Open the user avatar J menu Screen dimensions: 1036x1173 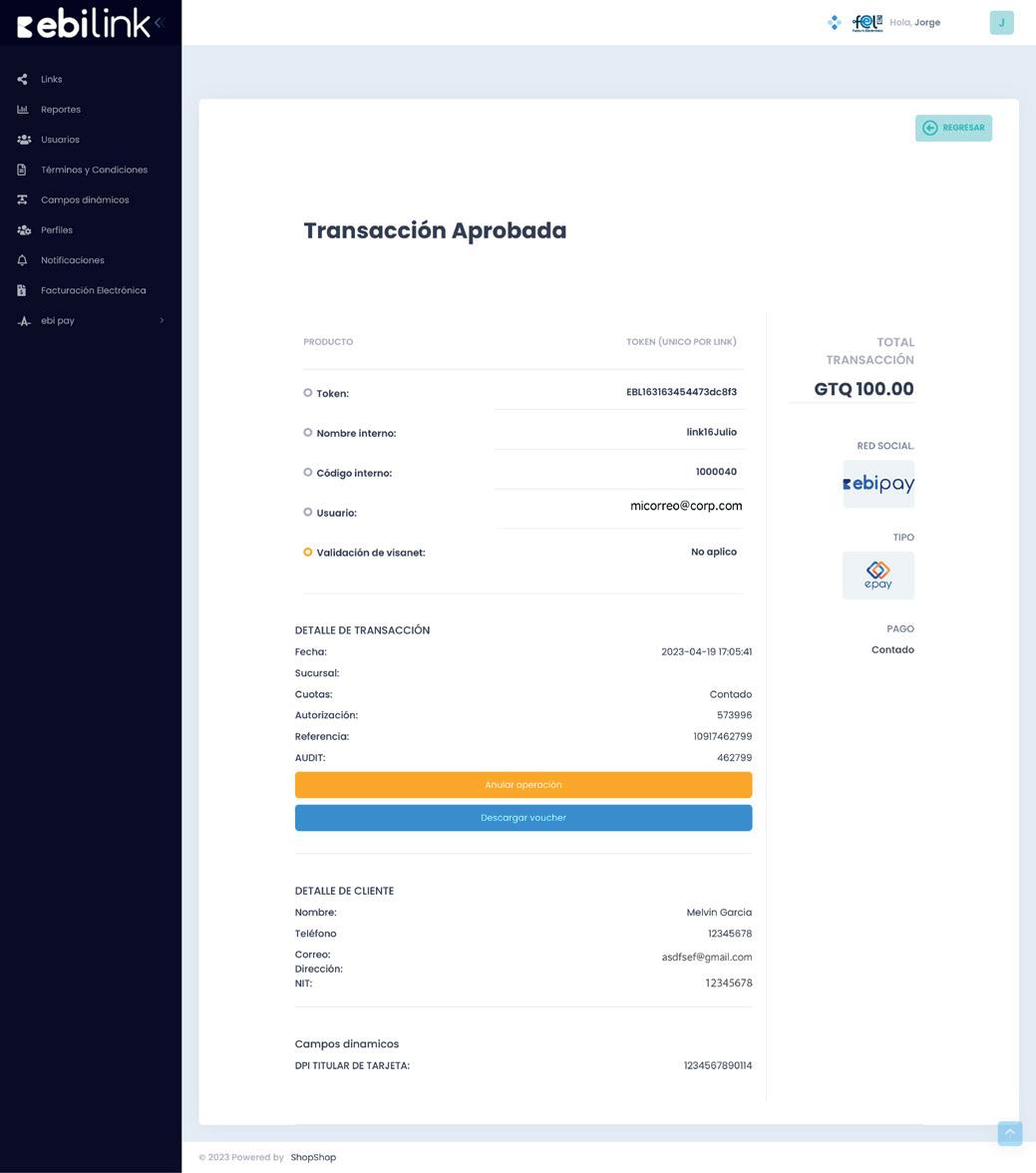point(1001,22)
